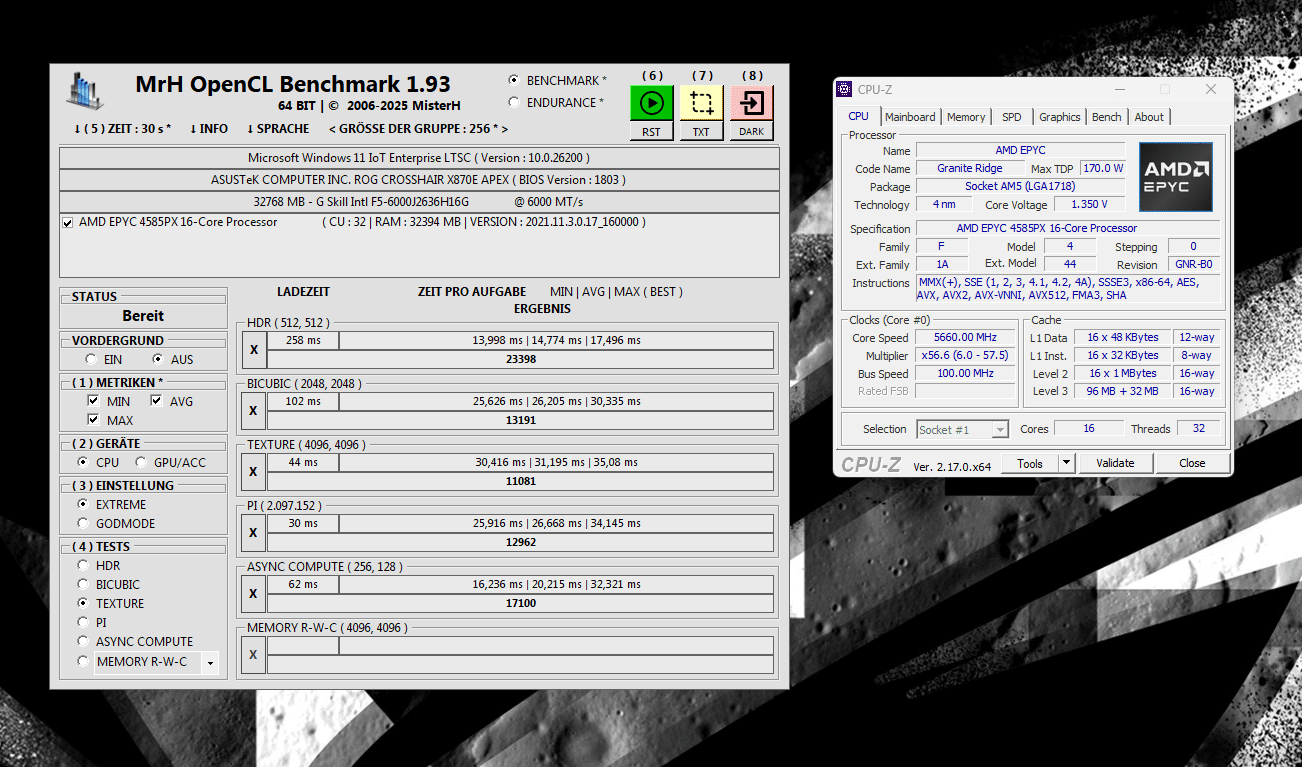Click the GRÖSSE DER GRUPPE 256 selector
Image resolution: width=1302 pixels, height=767 pixels.
coord(418,129)
